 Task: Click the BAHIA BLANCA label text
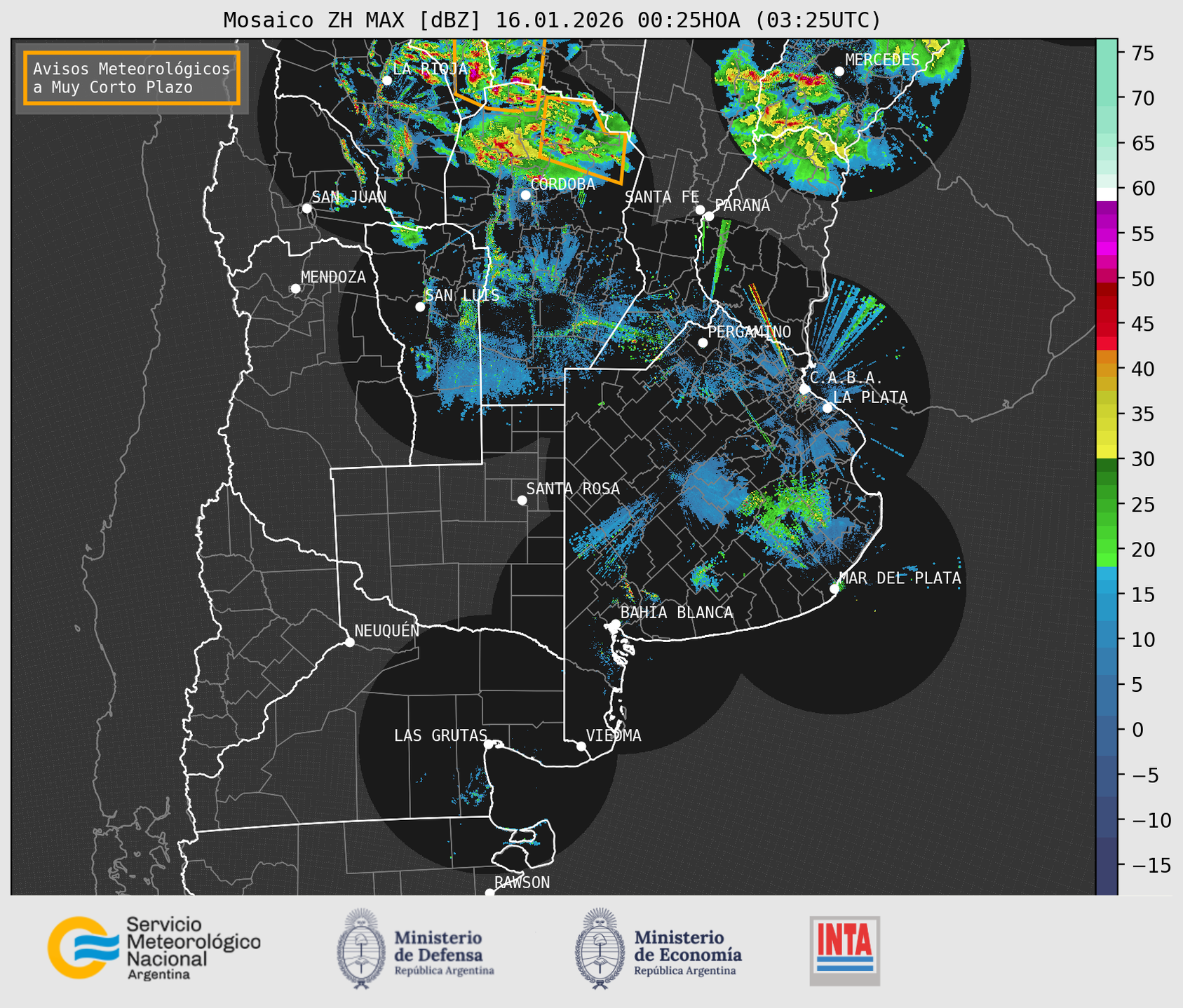coord(677,613)
